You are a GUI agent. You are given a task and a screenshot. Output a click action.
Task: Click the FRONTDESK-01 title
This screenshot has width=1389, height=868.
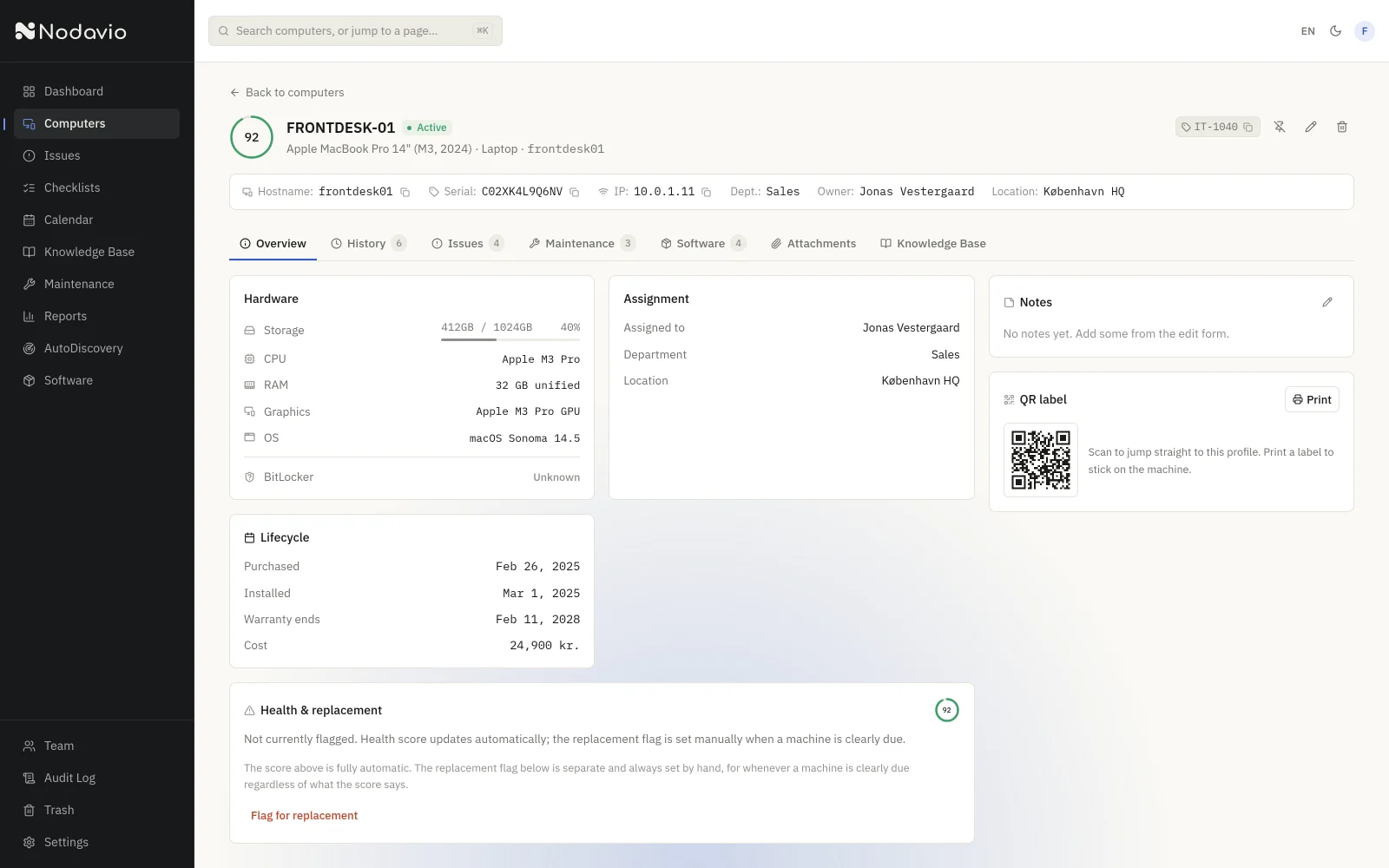tap(340, 128)
